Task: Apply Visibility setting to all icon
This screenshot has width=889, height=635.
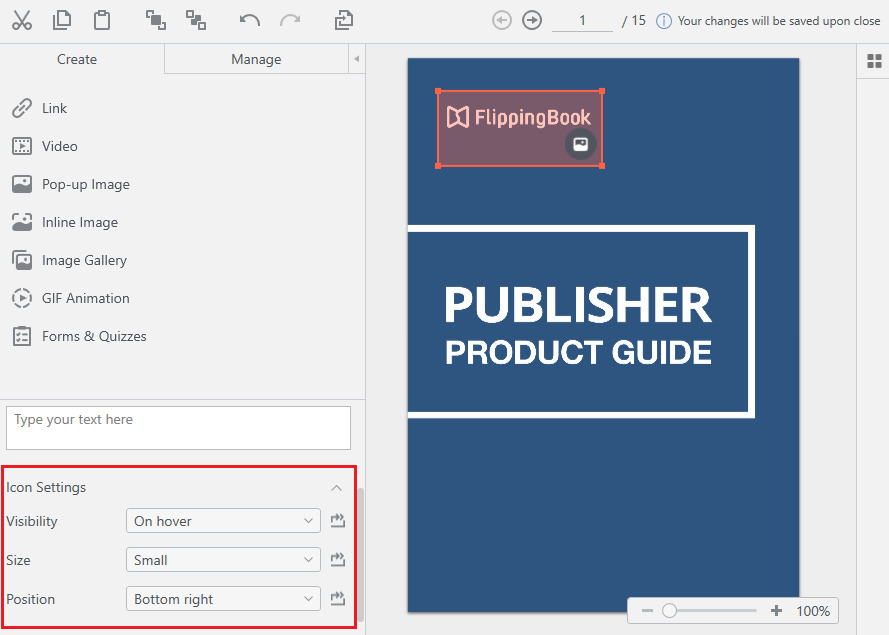Action: click(338, 520)
